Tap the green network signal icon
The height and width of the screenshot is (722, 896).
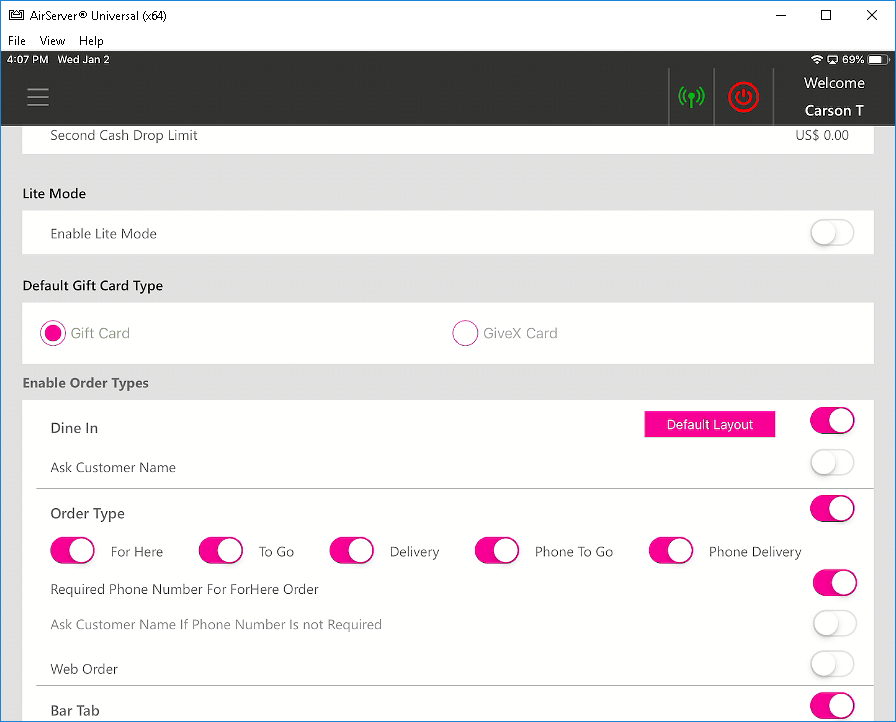[x=691, y=97]
